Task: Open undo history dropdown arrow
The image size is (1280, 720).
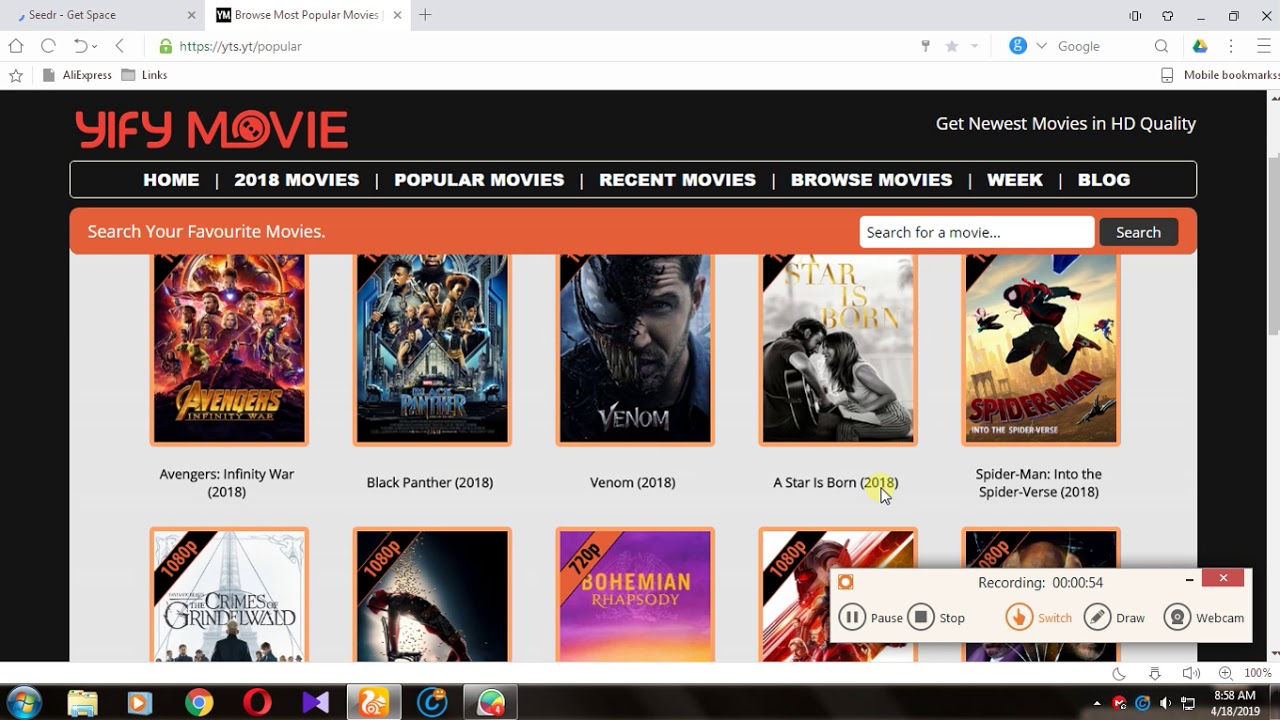Action: [95, 46]
